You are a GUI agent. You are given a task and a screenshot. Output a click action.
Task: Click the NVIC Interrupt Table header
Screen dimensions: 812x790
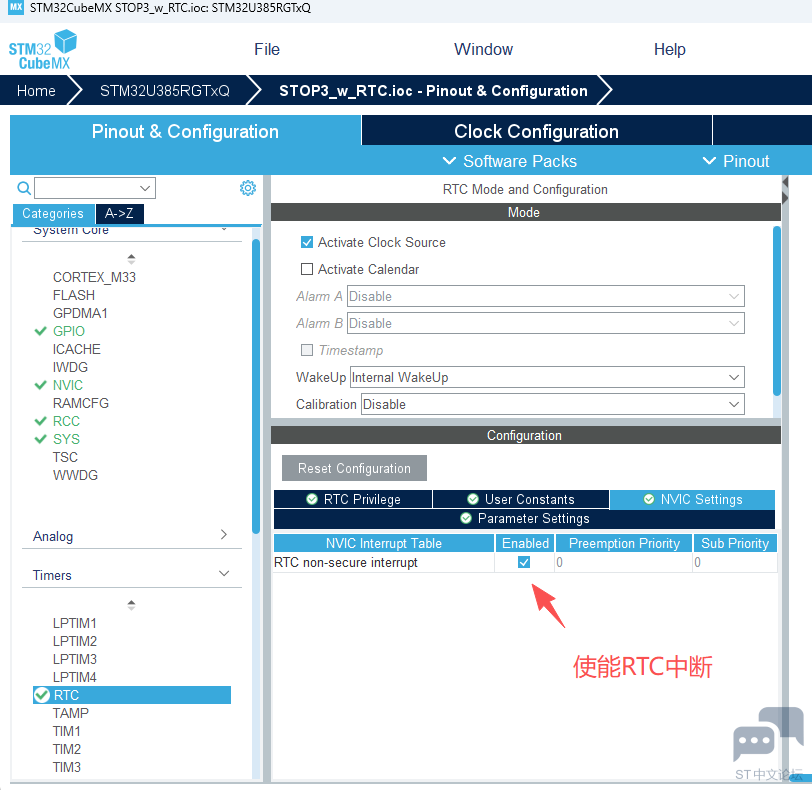[384, 543]
